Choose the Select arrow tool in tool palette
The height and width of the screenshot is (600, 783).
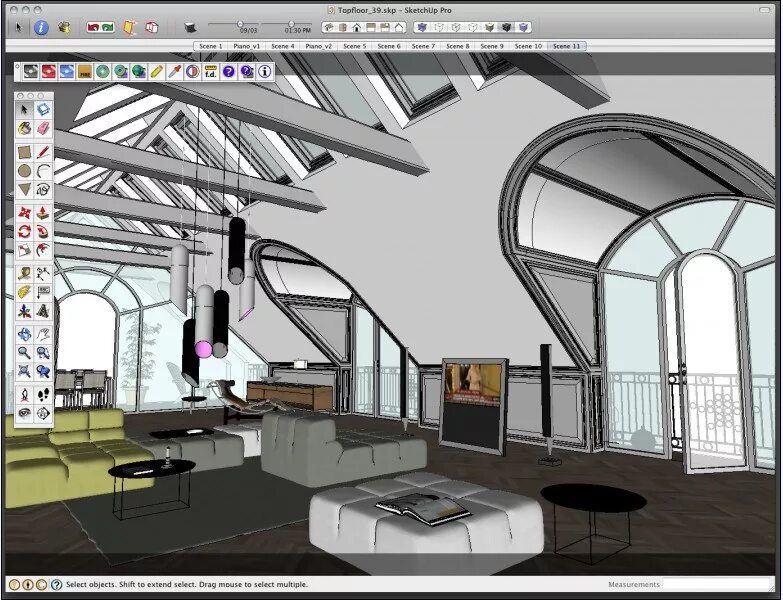point(24,109)
